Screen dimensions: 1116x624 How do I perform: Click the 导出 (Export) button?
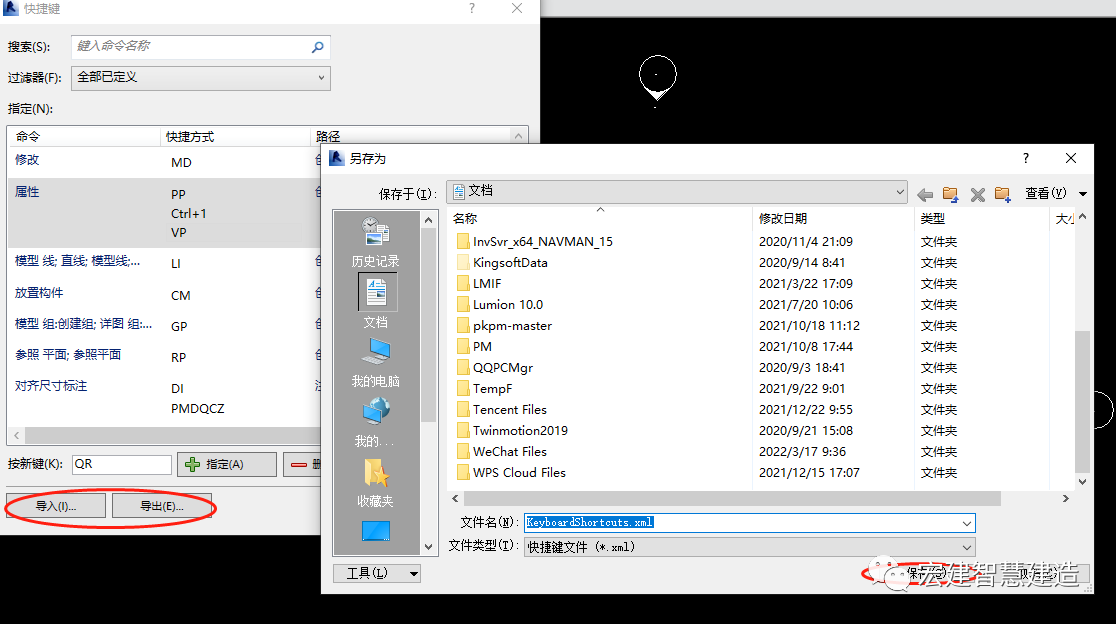pyautogui.click(x=162, y=507)
